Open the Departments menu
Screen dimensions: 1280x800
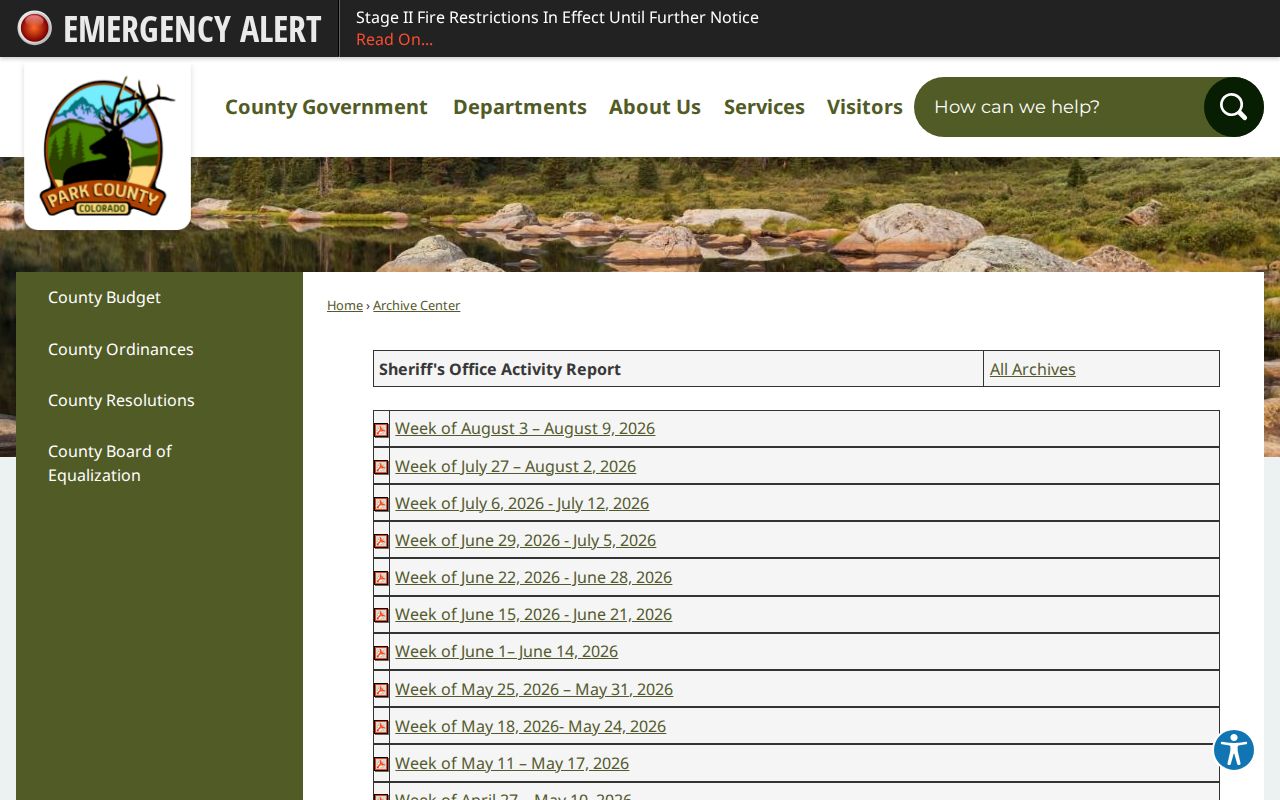520,107
